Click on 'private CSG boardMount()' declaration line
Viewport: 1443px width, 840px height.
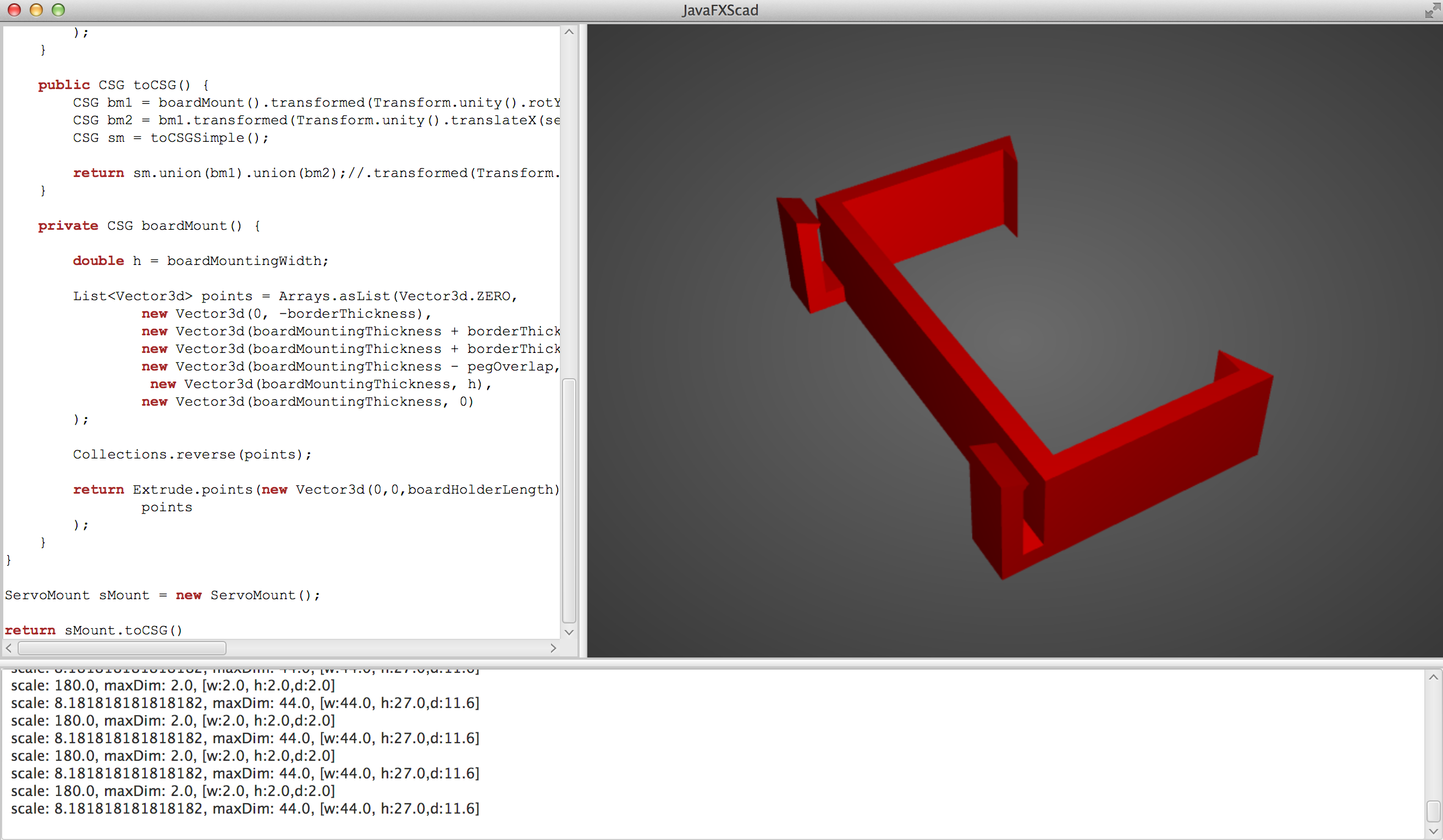(149, 226)
